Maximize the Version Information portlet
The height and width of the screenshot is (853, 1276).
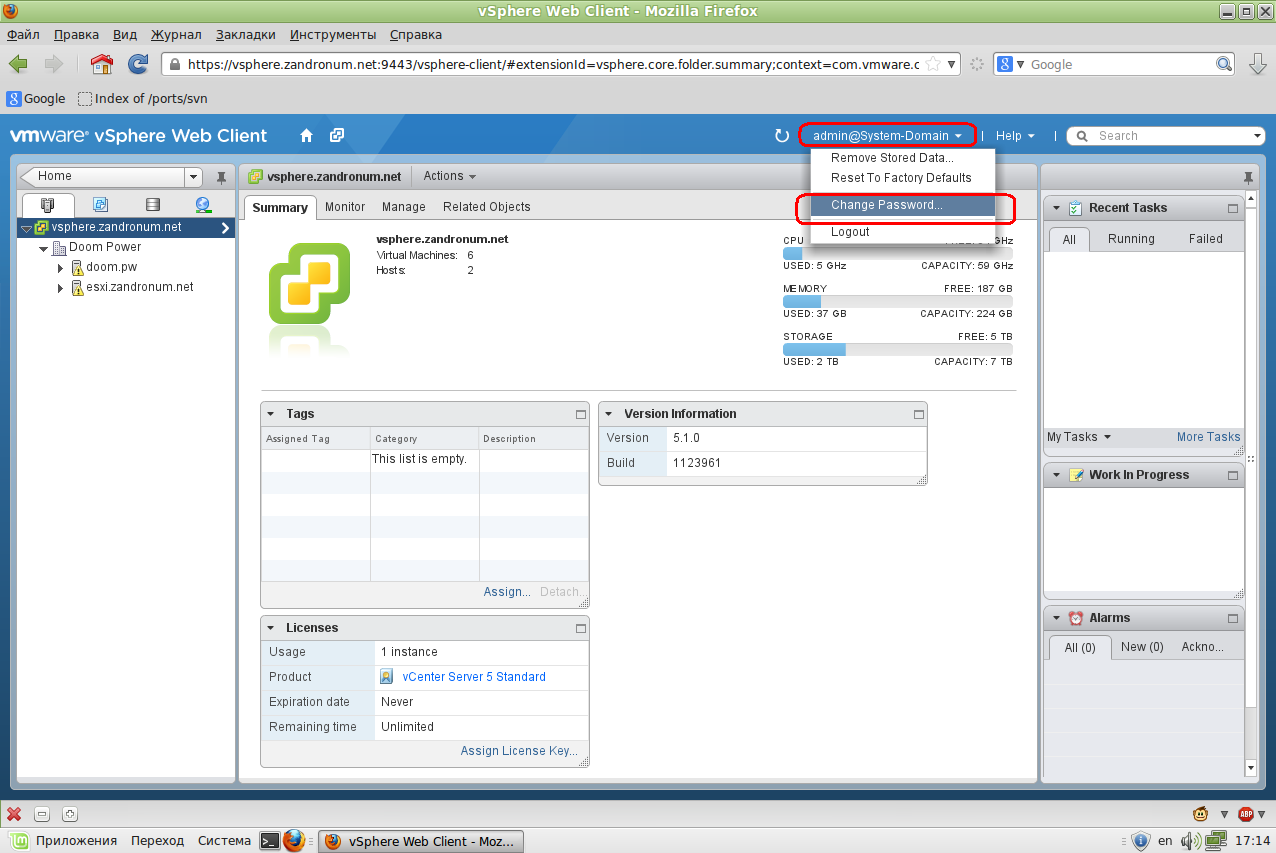(x=919, y=414)
